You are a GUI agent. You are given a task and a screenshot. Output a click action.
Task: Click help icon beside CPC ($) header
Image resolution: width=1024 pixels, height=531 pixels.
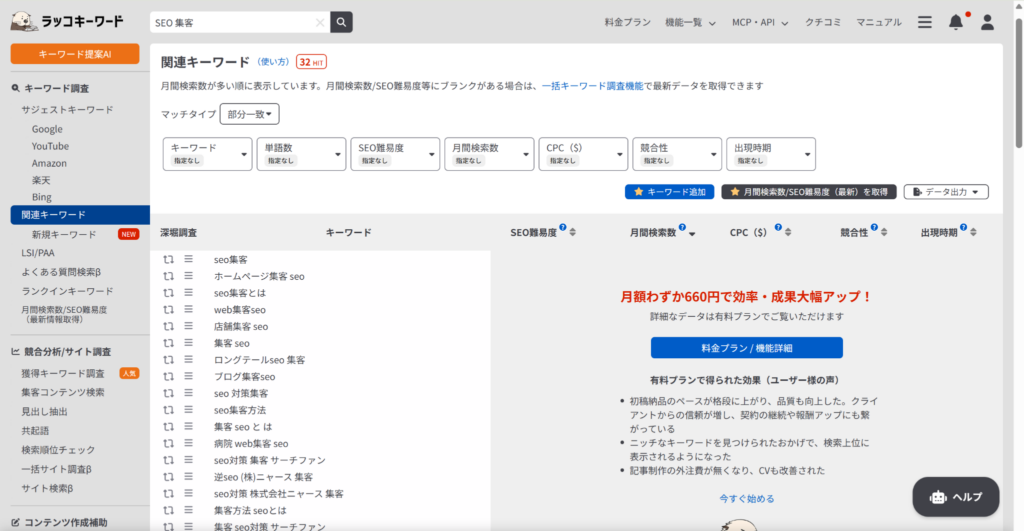coord(778,227)
